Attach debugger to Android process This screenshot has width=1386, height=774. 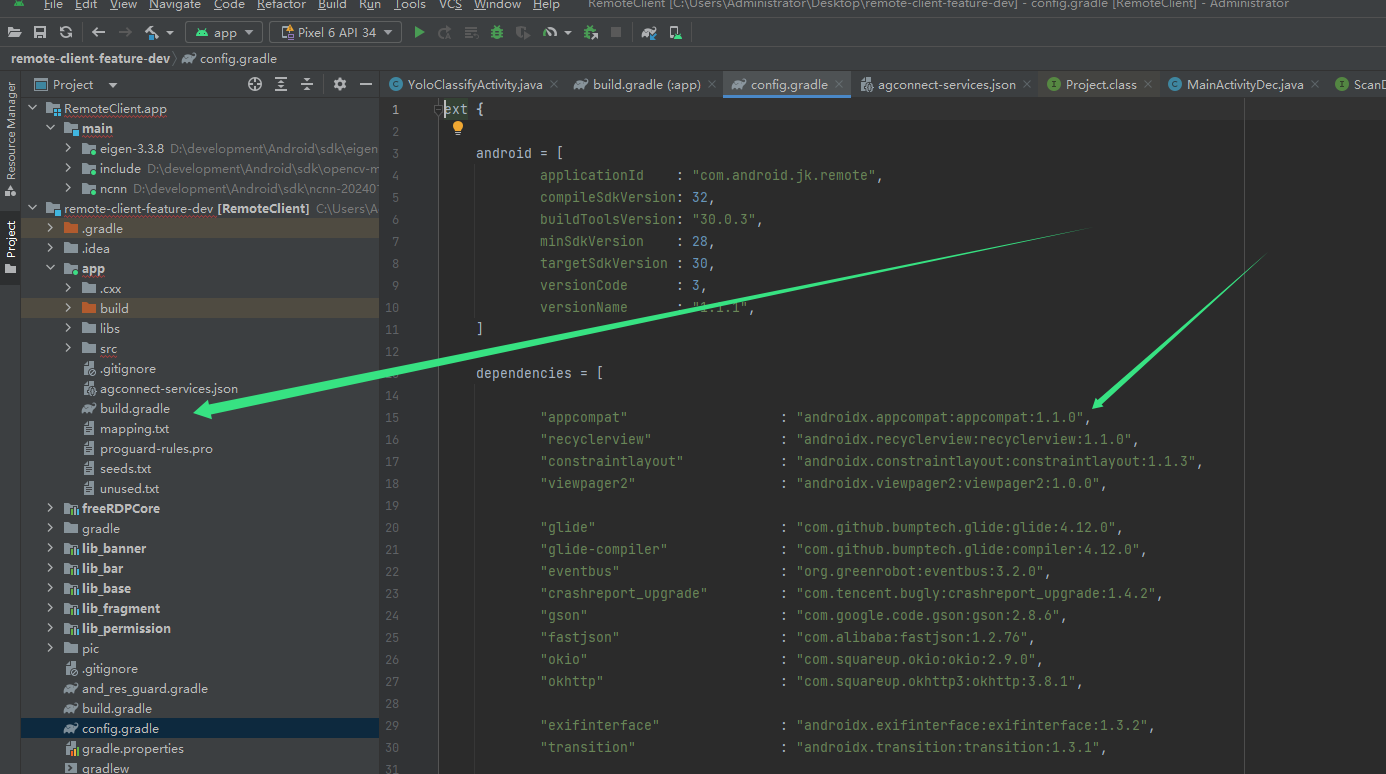[x=591, y=32]
